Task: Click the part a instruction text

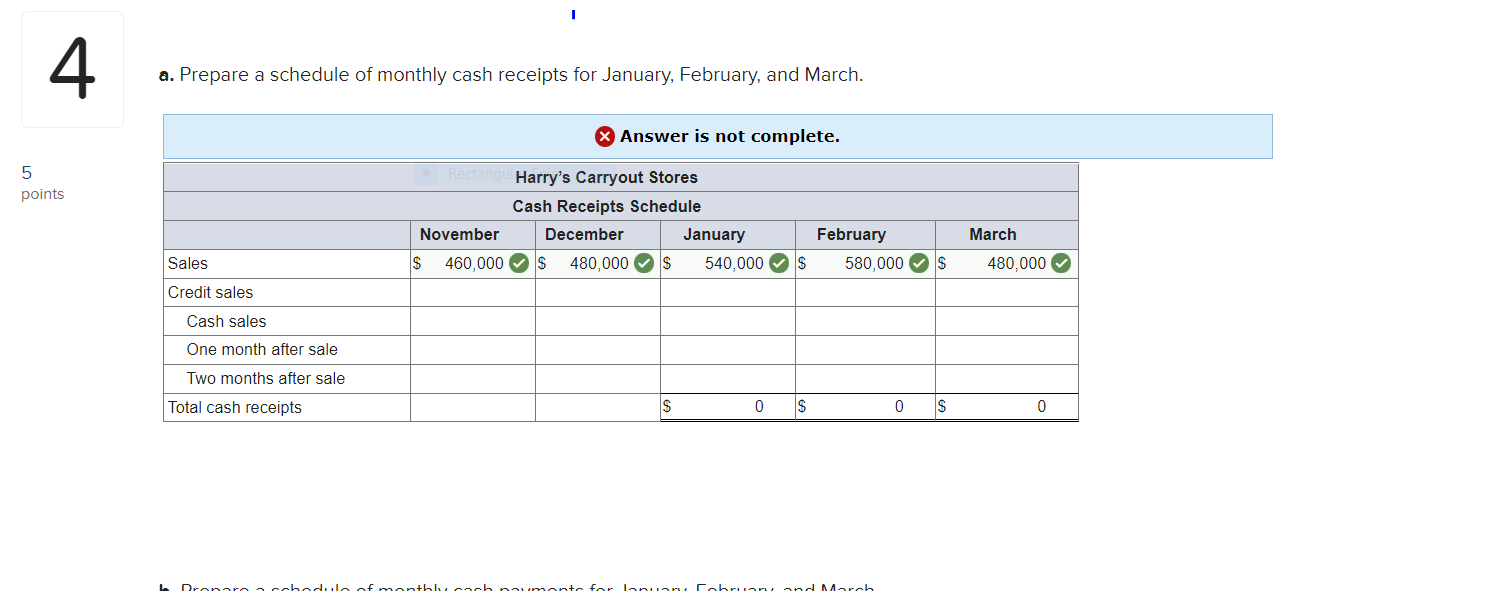Action: tap(511, 75)
